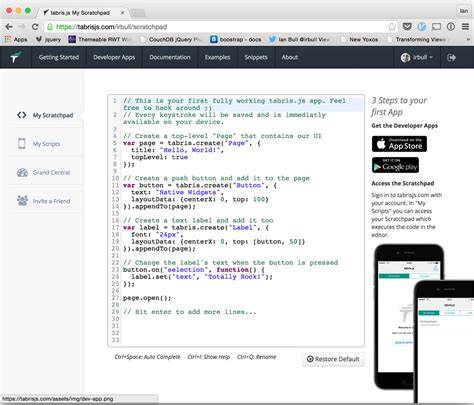This screenshot has height=405, width=474.
Task: Click the iPhone preview image
Action: point(423,323)
